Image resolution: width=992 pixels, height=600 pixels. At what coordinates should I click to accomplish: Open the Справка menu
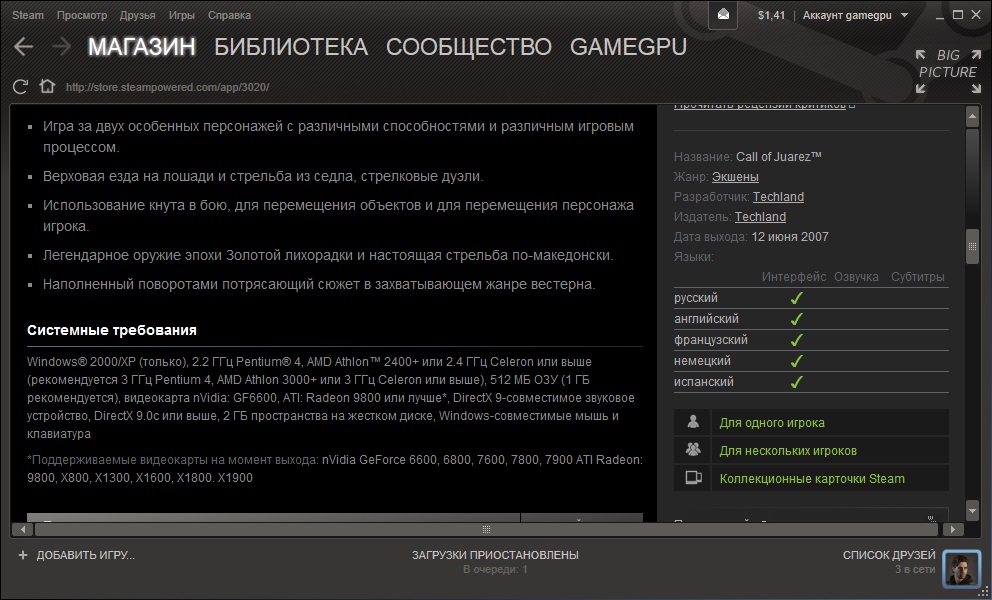coord(229,15)
